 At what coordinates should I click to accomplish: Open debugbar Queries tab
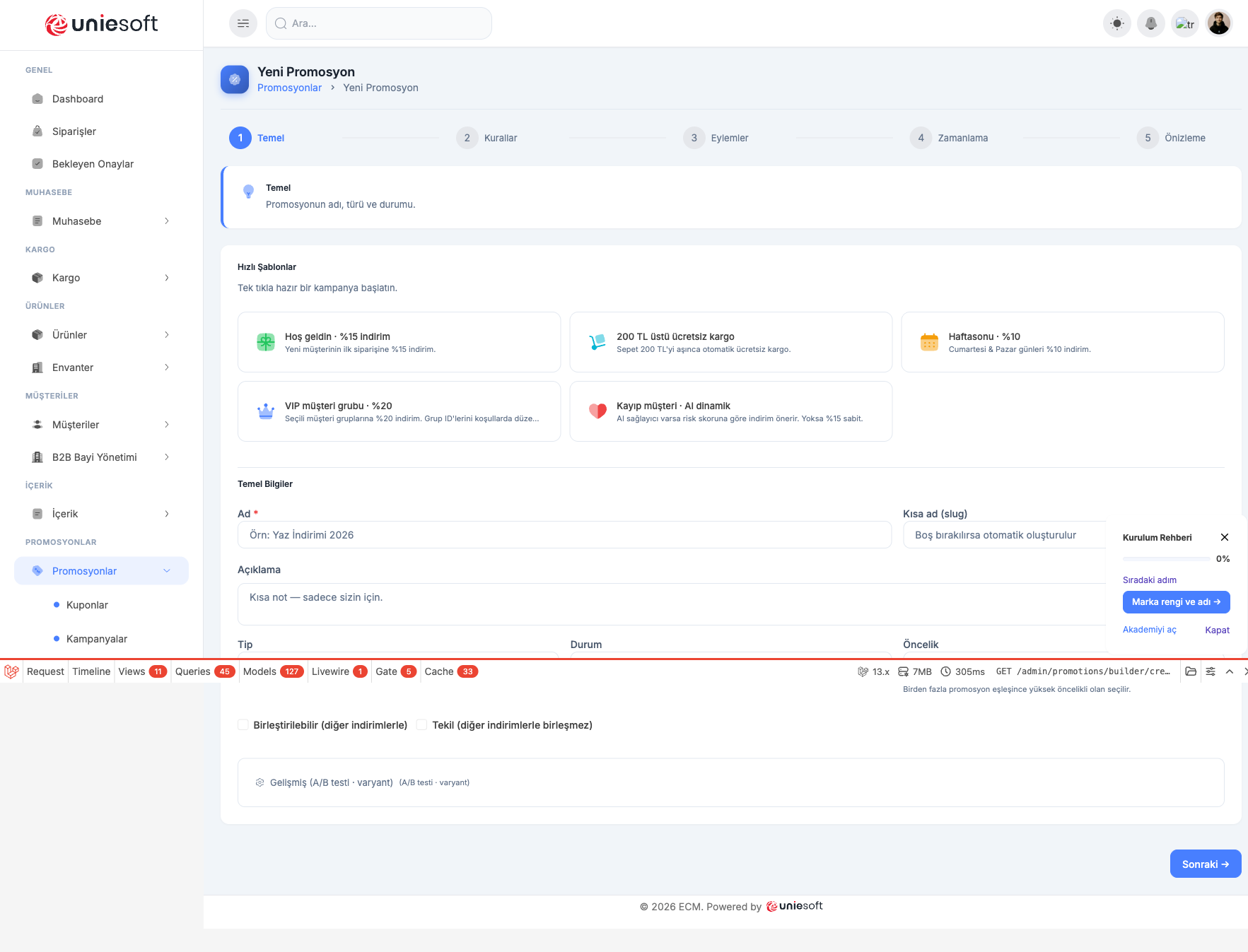point(205,671)
